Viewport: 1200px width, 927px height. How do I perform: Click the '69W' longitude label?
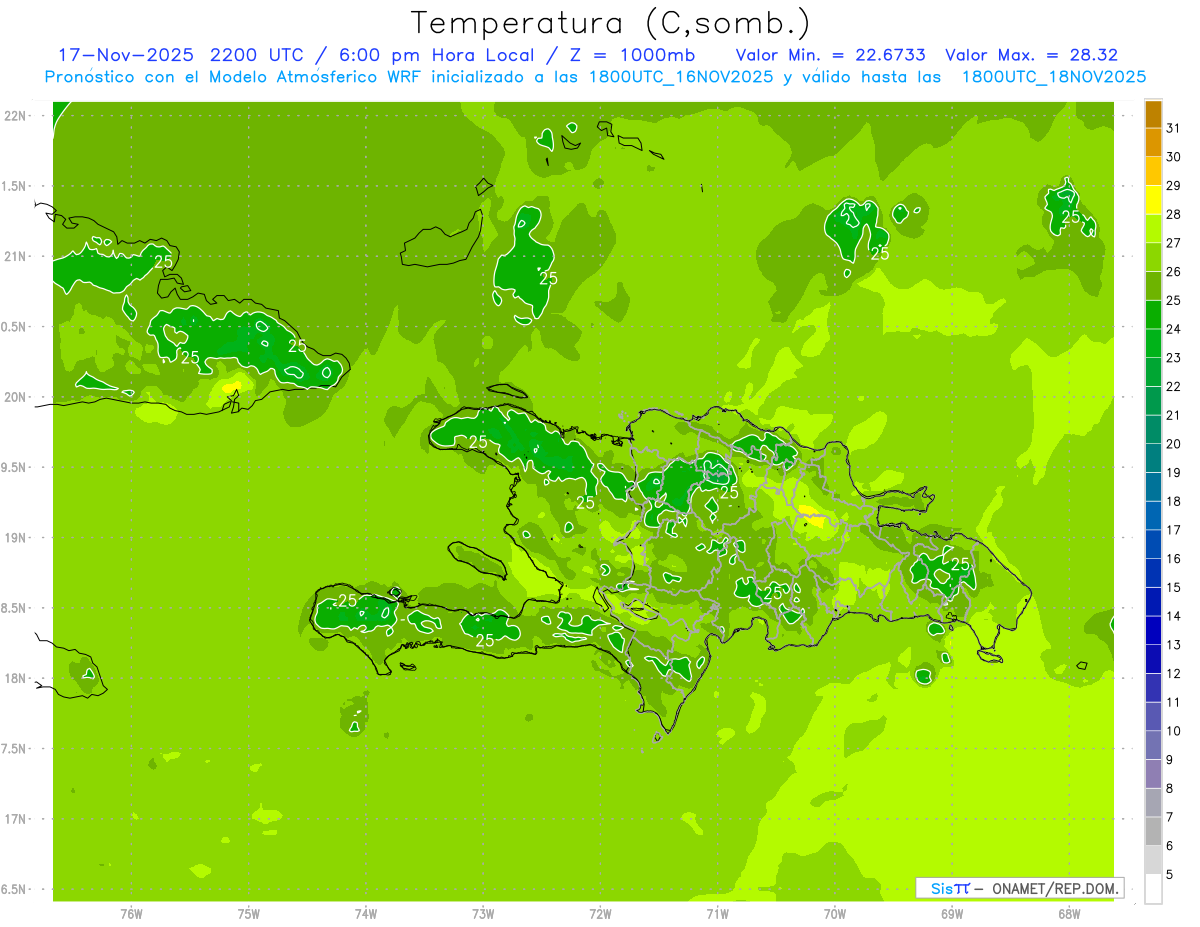click(952, 913)
